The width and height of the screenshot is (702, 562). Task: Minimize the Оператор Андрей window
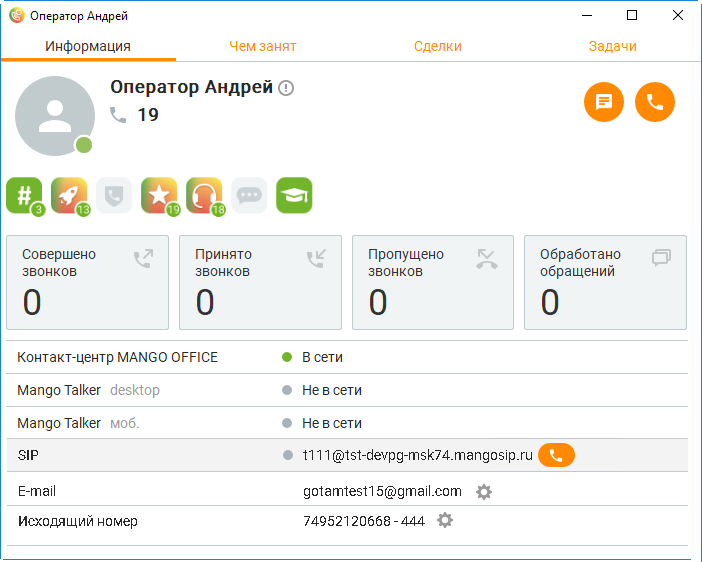pos(587,15)
